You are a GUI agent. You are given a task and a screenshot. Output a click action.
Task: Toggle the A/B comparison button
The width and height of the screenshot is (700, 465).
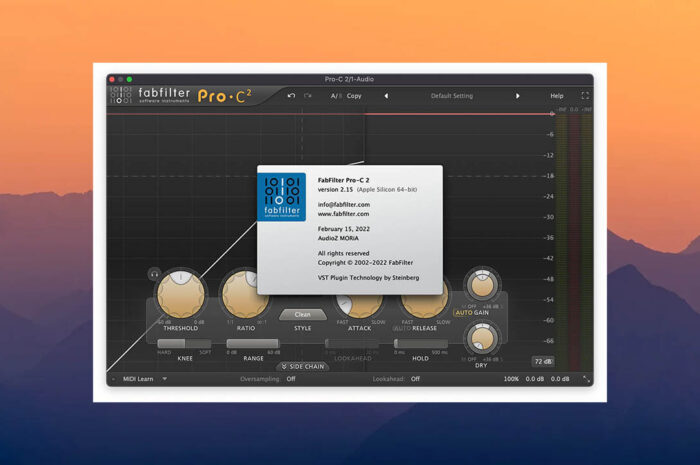coord(336,96)
